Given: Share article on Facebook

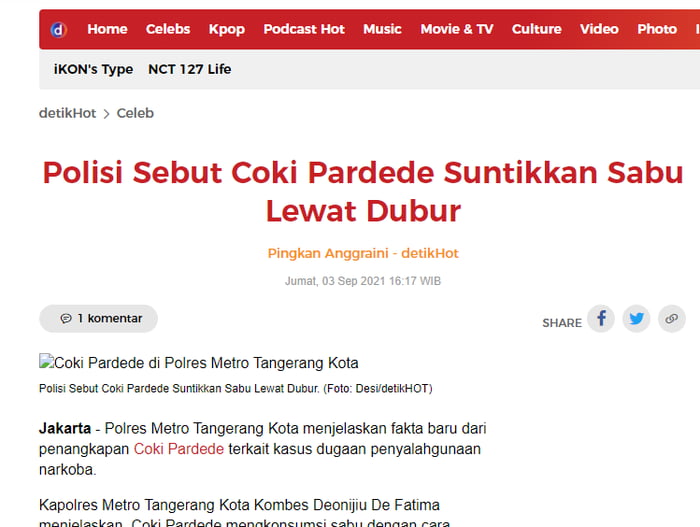Looking at the screenshot, I should click(601, 319).
